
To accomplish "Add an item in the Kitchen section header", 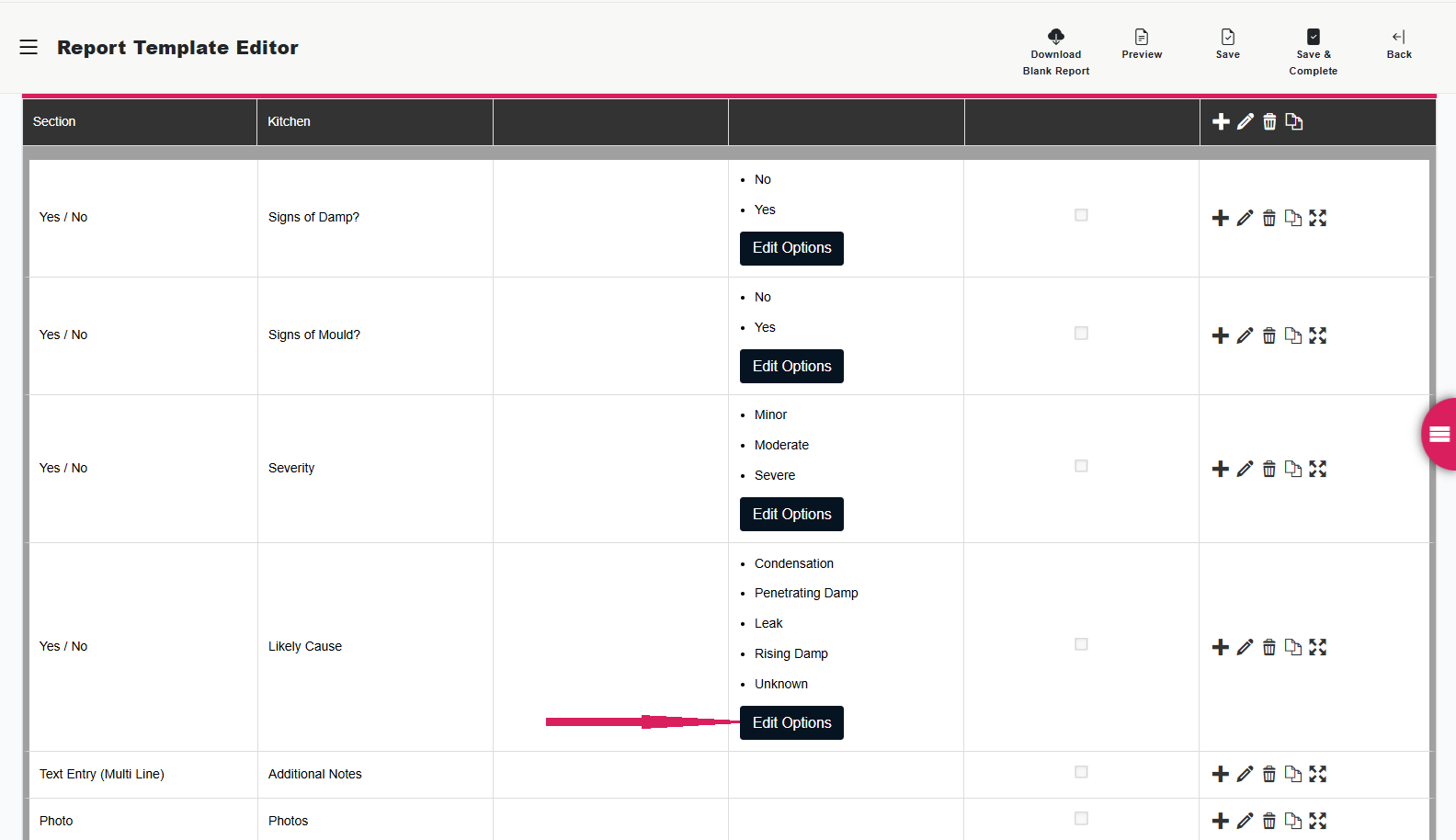I will click(x=1221, y=121).
